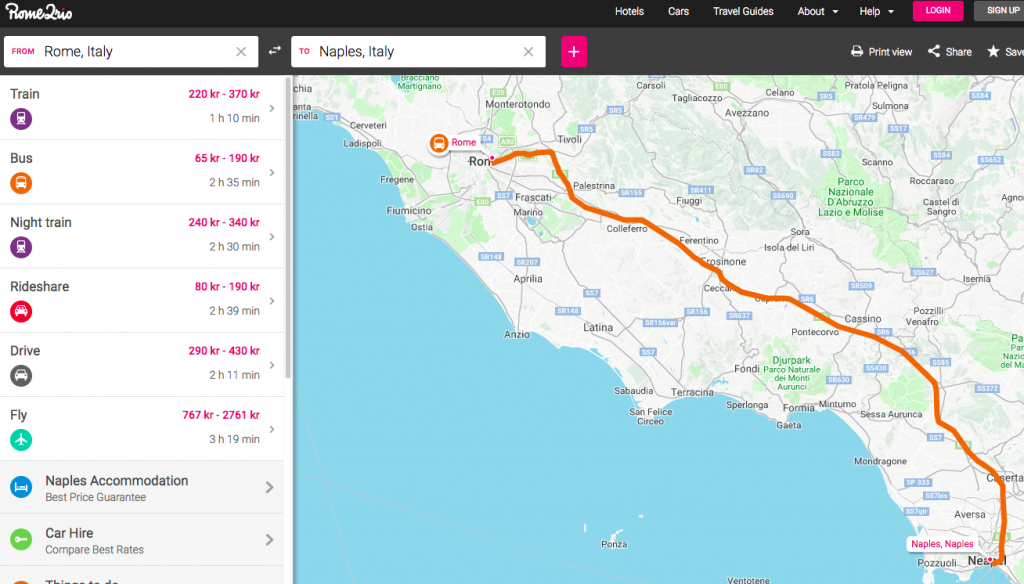Click the Tivoli label on the map

tap(569, 139)
